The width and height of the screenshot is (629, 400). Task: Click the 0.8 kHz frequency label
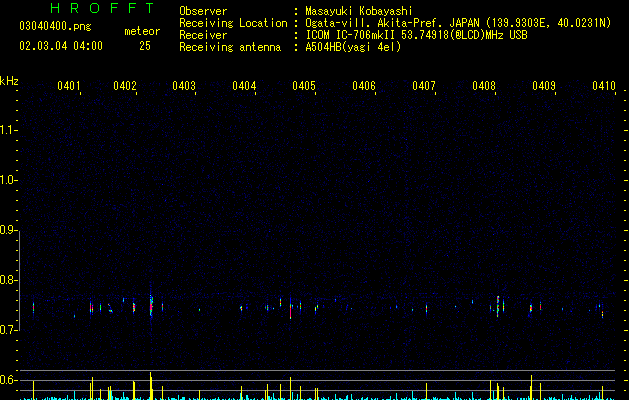(x=8, y=280)
